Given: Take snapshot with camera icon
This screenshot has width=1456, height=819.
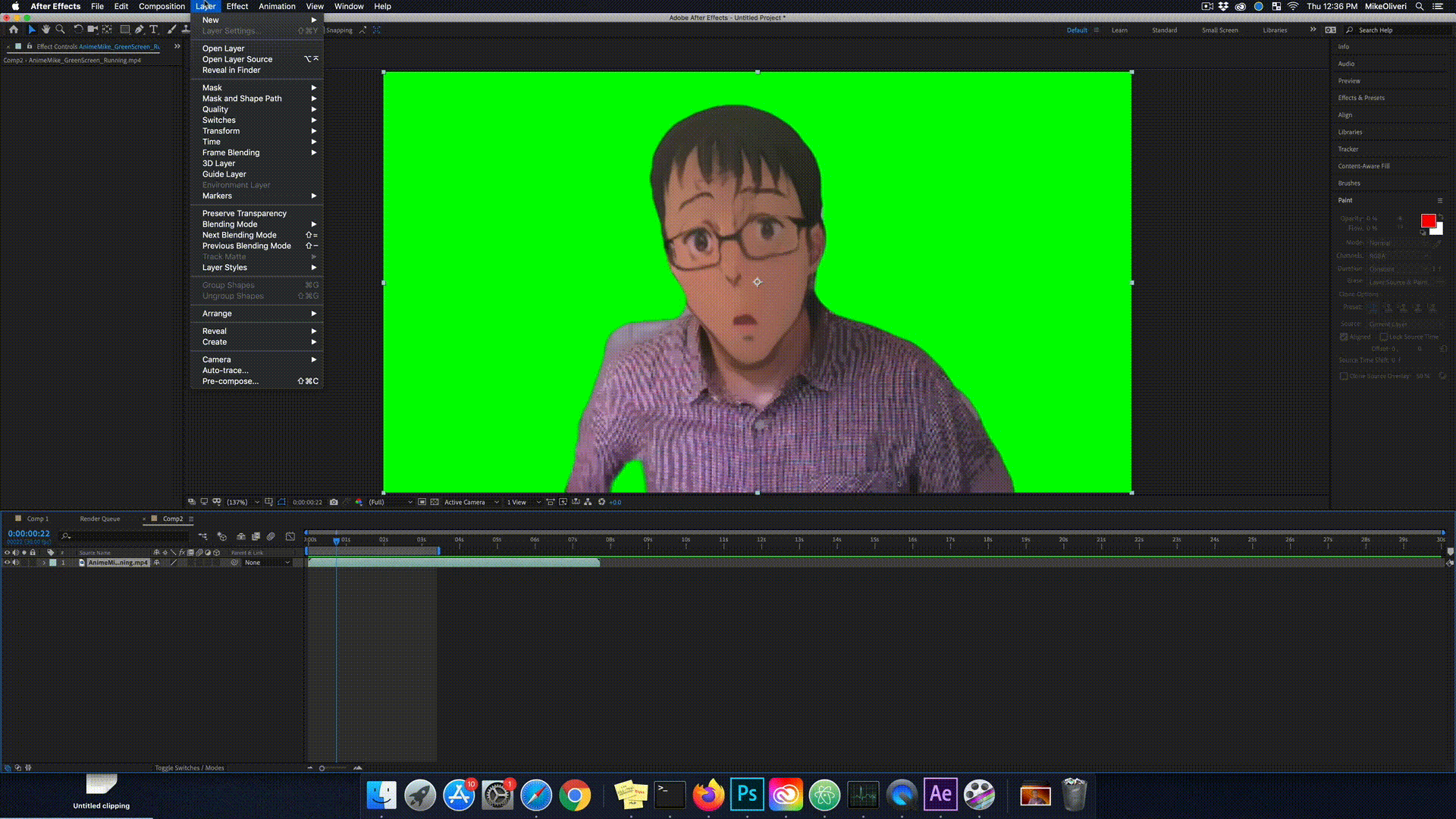Looking at the screenshot, I should [334, 502].
